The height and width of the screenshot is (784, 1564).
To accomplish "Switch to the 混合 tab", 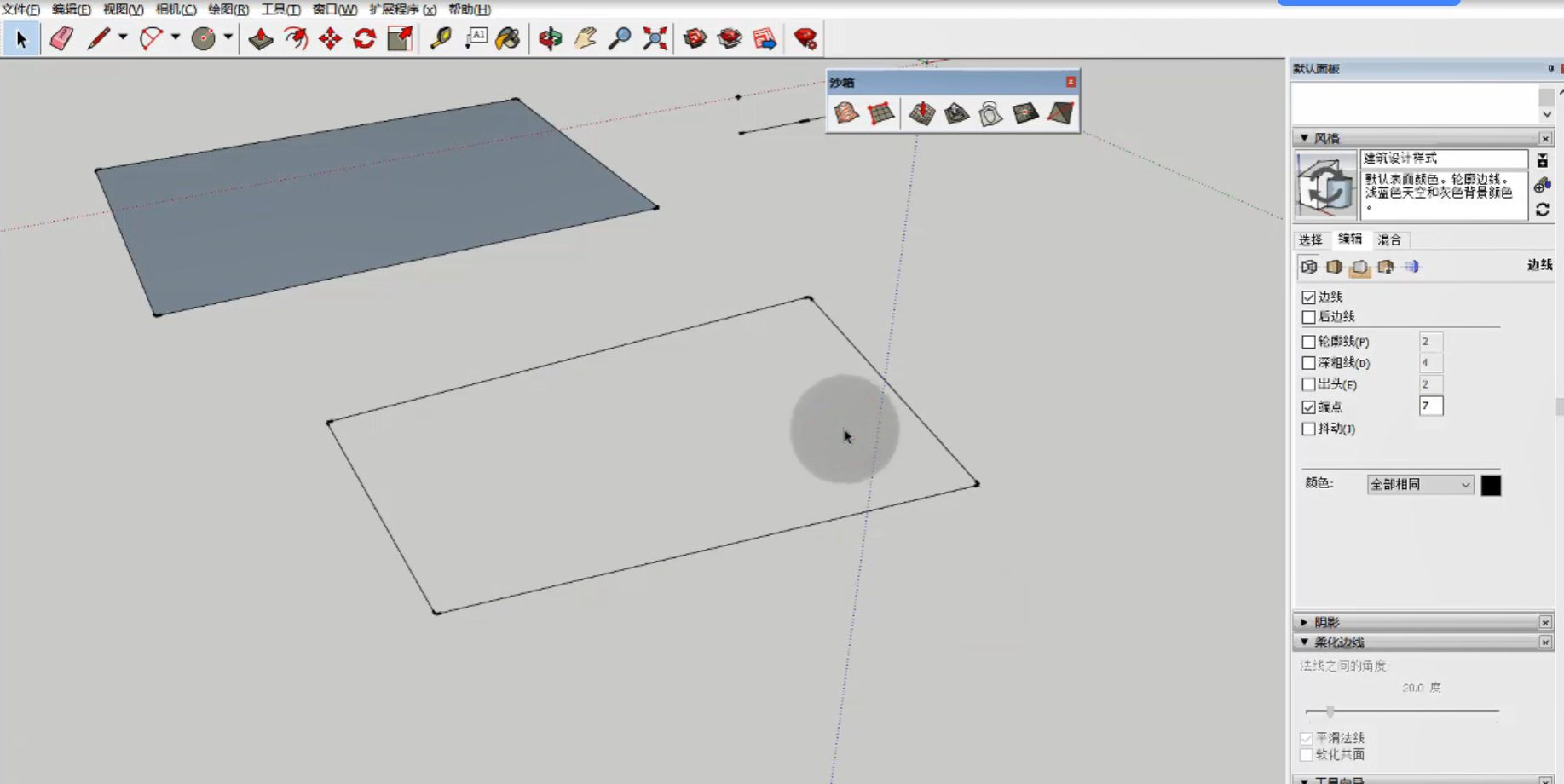I will coord(1389,240).
